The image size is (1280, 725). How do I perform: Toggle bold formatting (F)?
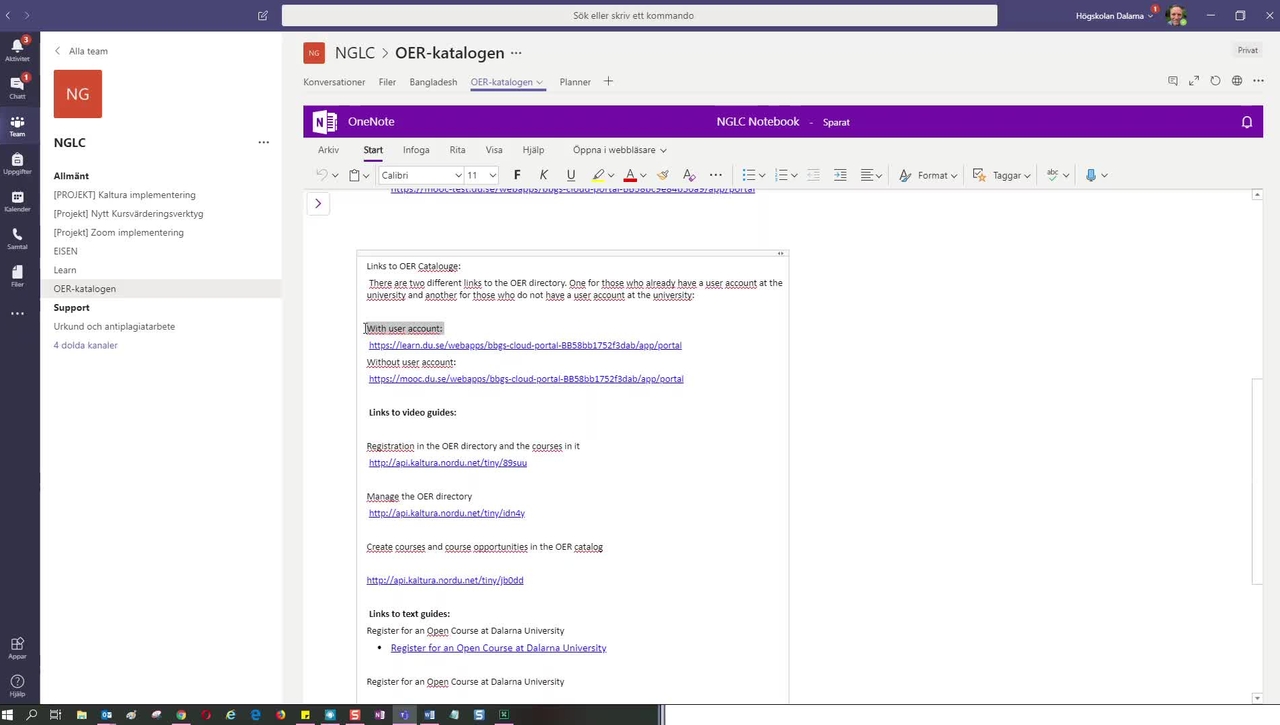pos(517,175)
